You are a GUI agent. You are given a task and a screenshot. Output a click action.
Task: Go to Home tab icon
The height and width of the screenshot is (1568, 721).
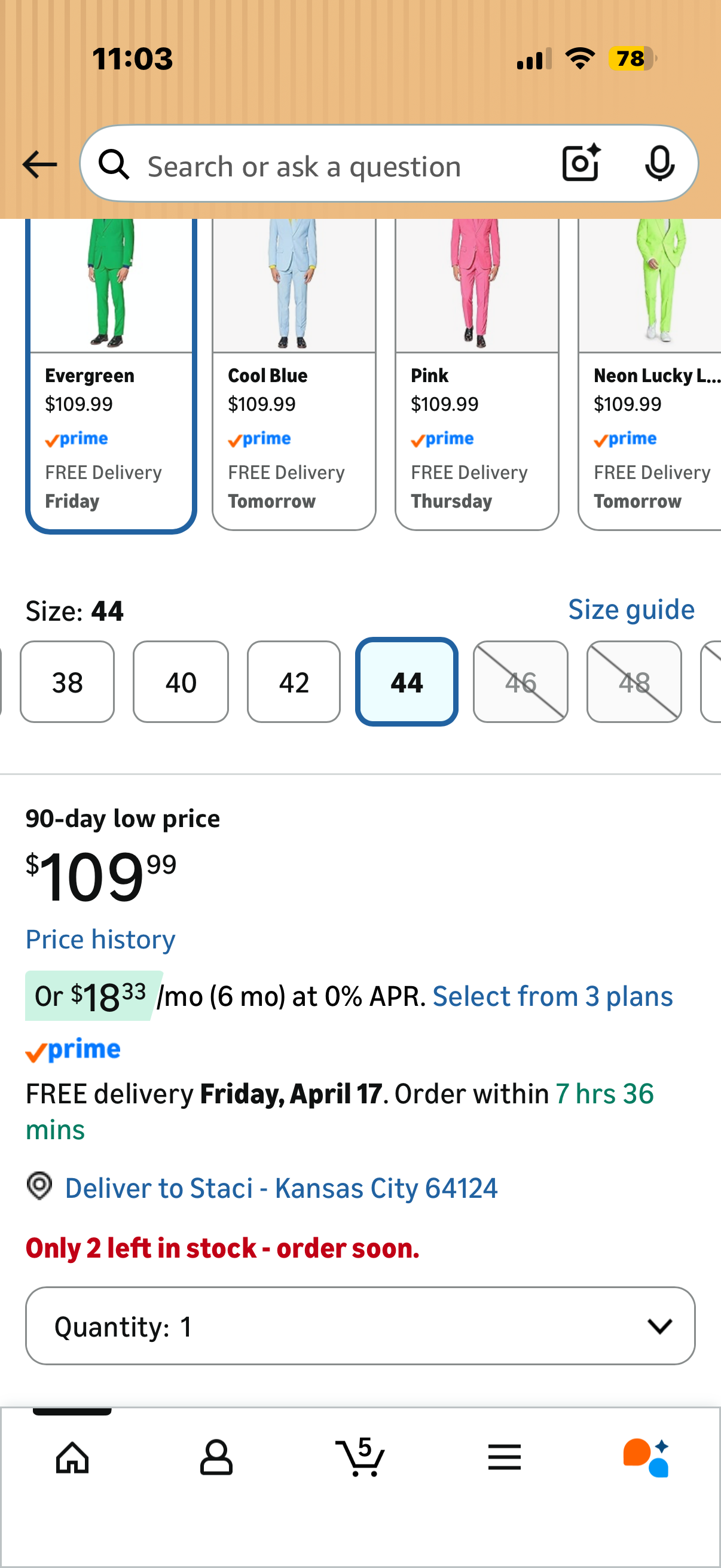pos(72,1458)
